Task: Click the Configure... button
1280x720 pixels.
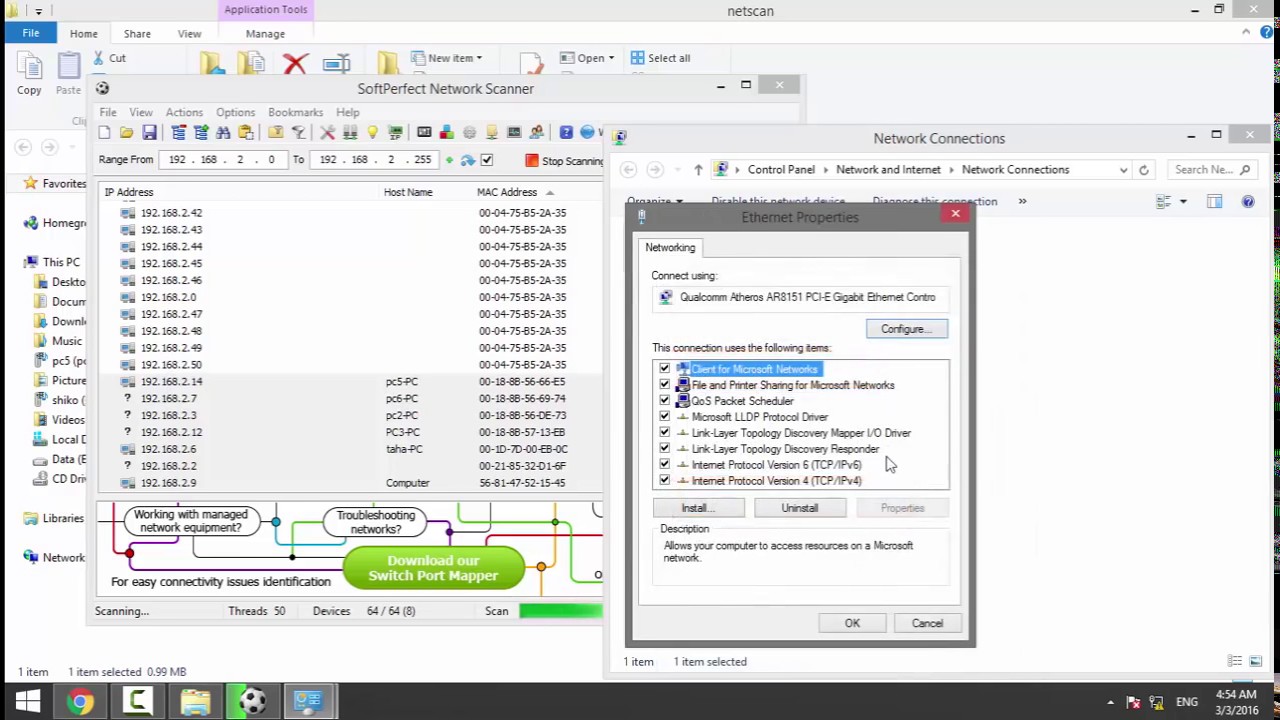Action: coord(907,329)
